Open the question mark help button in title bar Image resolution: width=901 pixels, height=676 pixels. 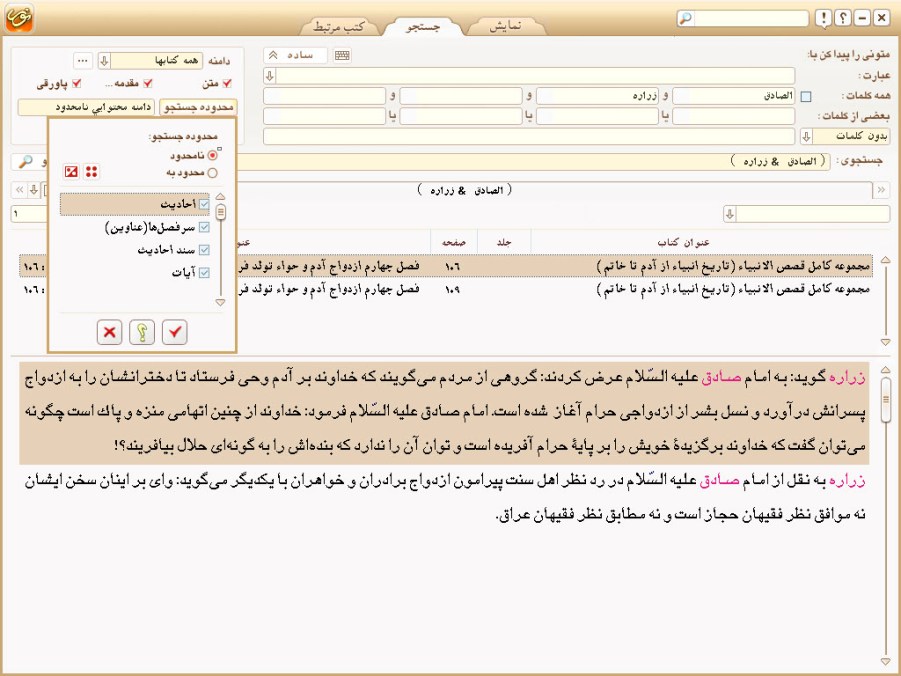coord(842,18)
